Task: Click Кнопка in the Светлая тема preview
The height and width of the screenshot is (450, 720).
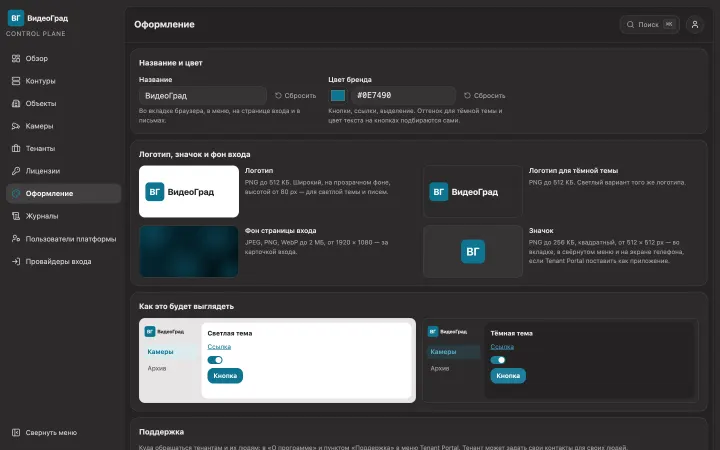Action: (225, 376)
